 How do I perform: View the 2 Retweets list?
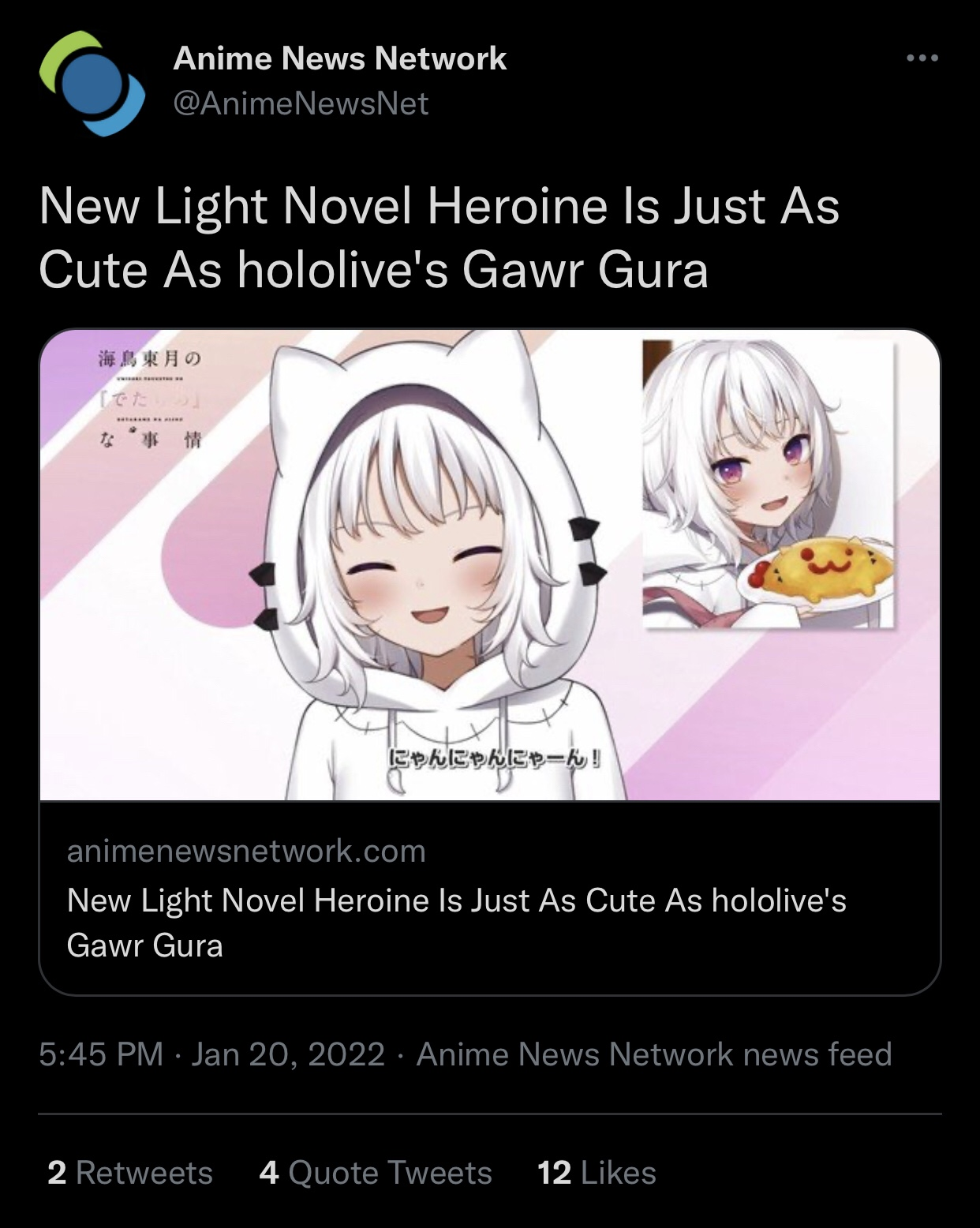pyautogui.click(x=129, y=1173)
